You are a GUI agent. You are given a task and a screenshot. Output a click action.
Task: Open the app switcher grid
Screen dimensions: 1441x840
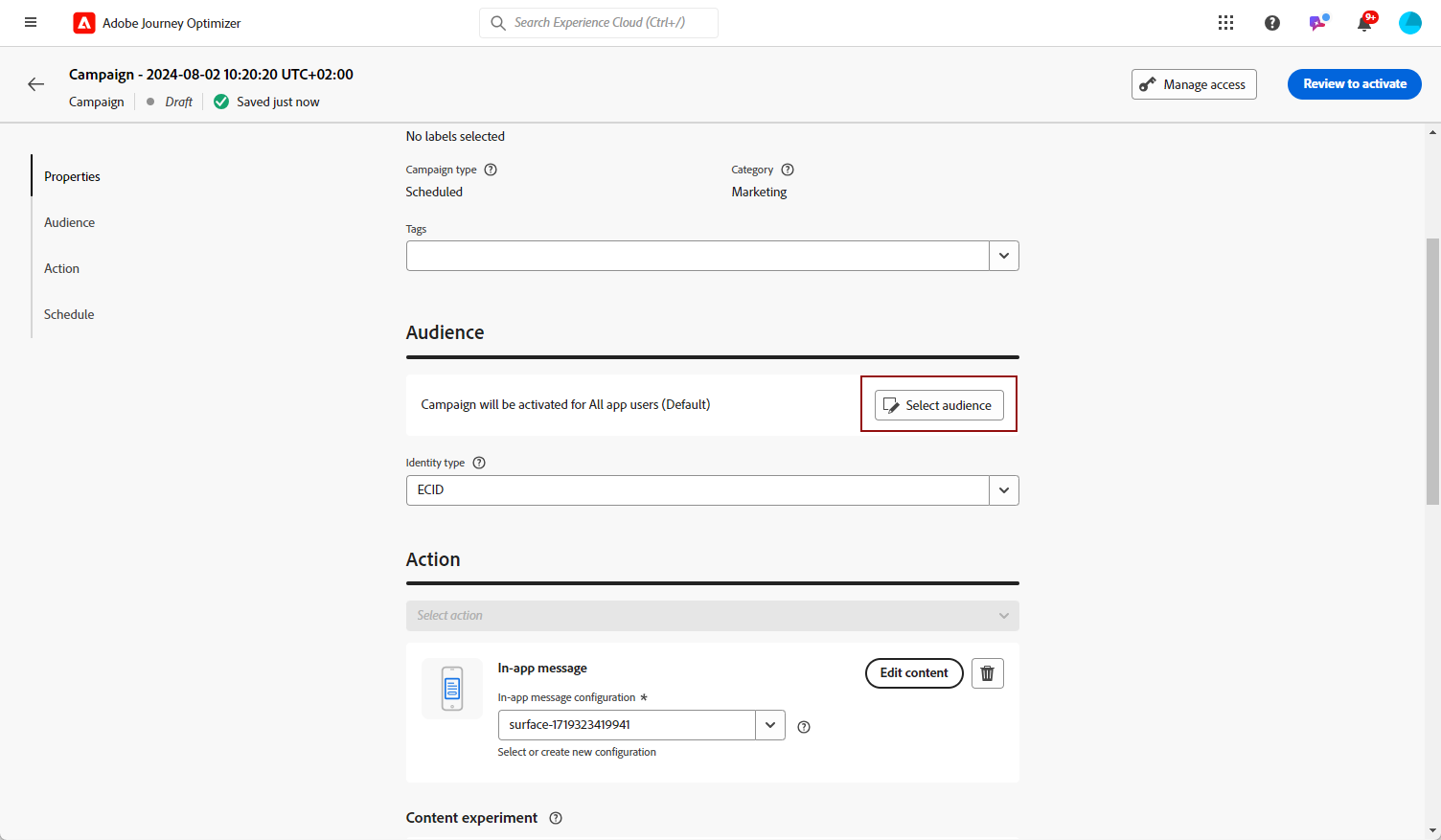click(x=1225, y=23)
